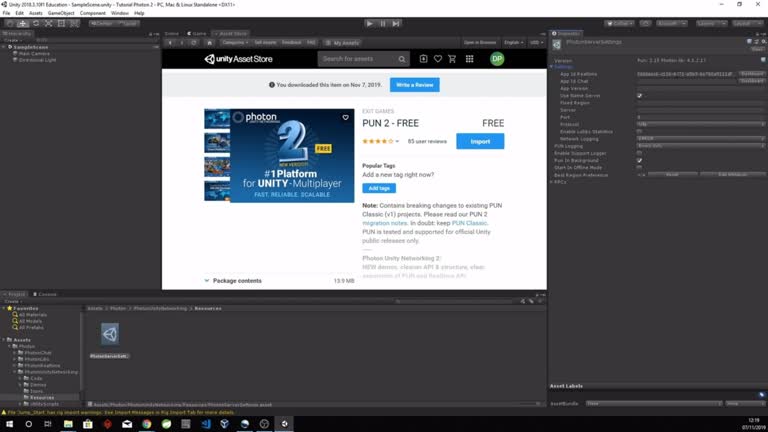Select the PhotonServerSettings asset thumbnail
Viewport: 768px width, 432px height.
(110, 334)
